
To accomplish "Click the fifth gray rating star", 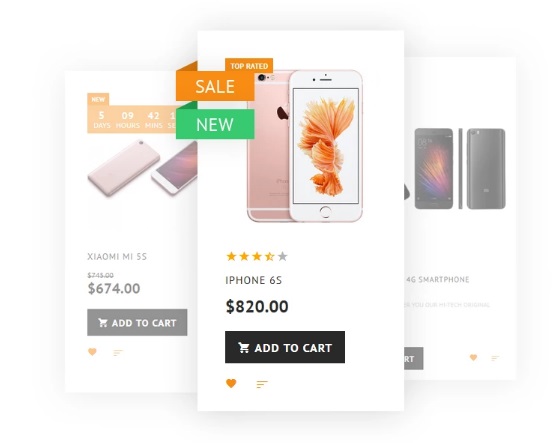I will click(282, 256).
